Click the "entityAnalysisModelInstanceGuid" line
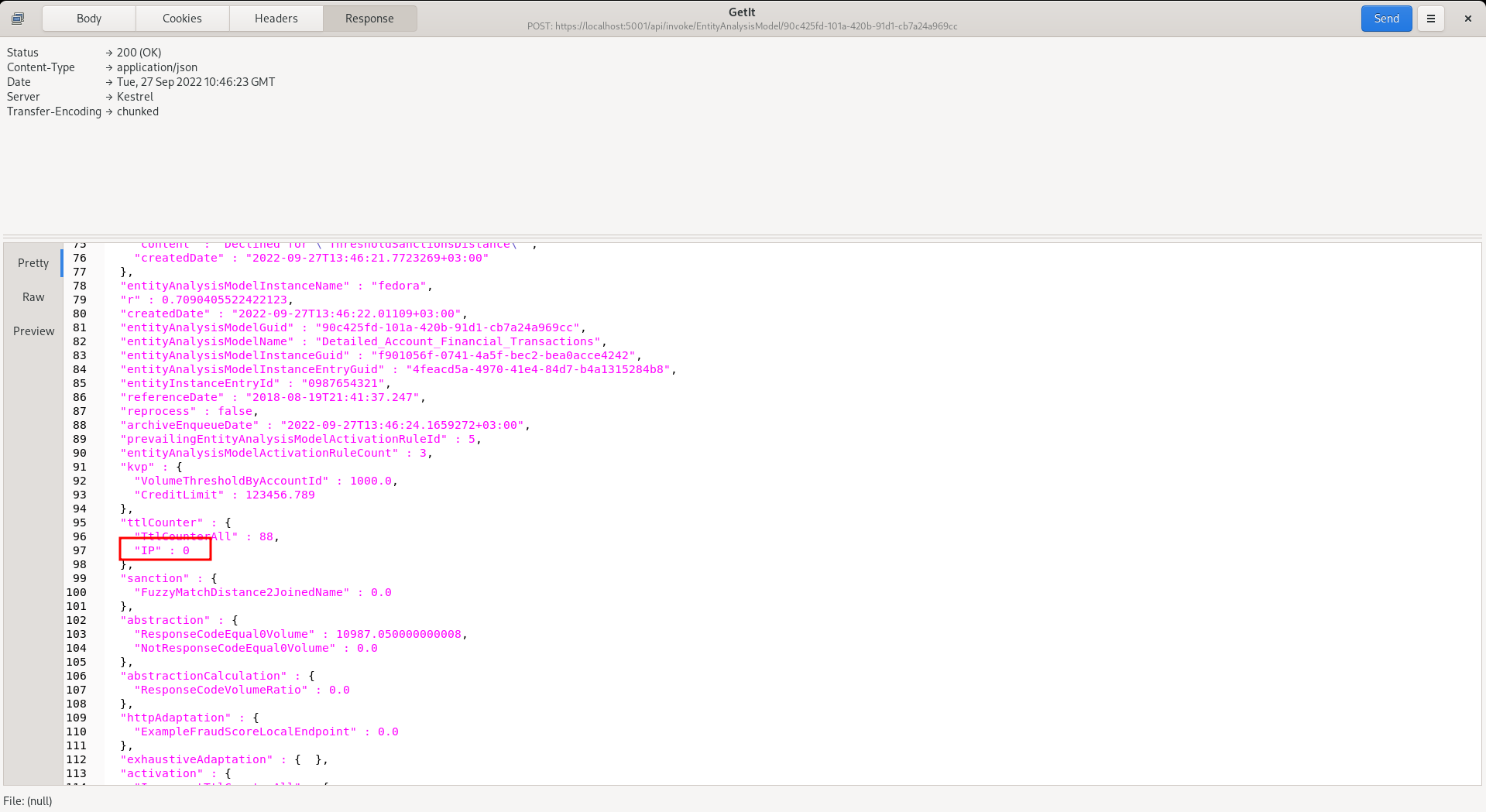1486x812 pixels. [x=381, y=355]
